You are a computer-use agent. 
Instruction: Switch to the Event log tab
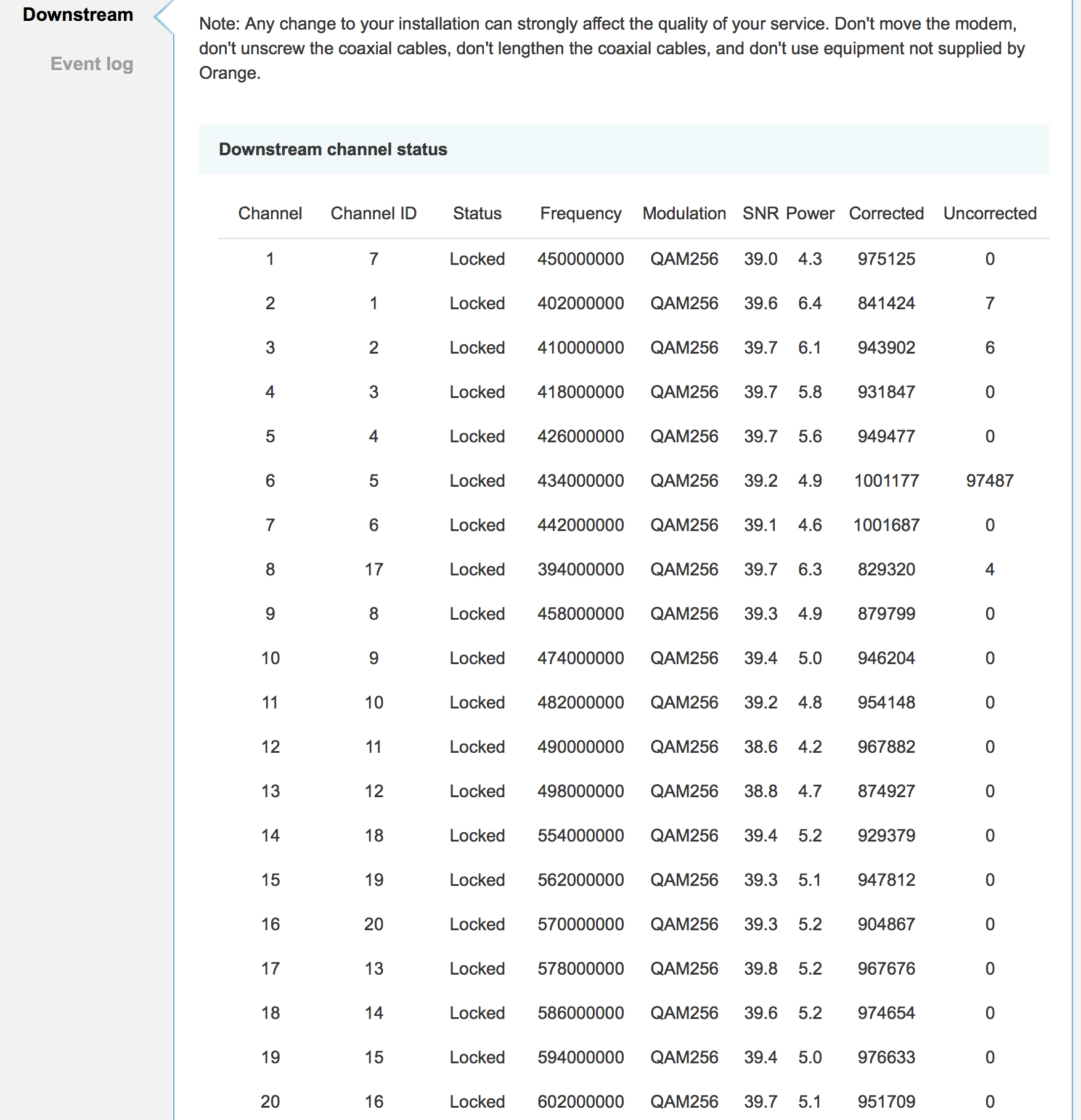(91, 64)
